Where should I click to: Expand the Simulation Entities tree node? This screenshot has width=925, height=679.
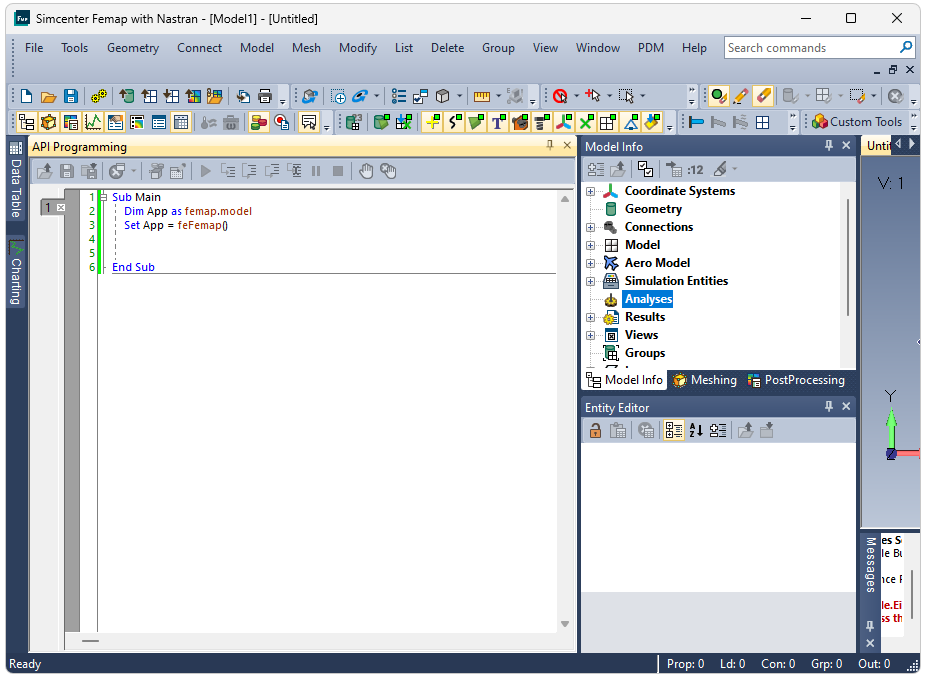click(x=591, y=281)
